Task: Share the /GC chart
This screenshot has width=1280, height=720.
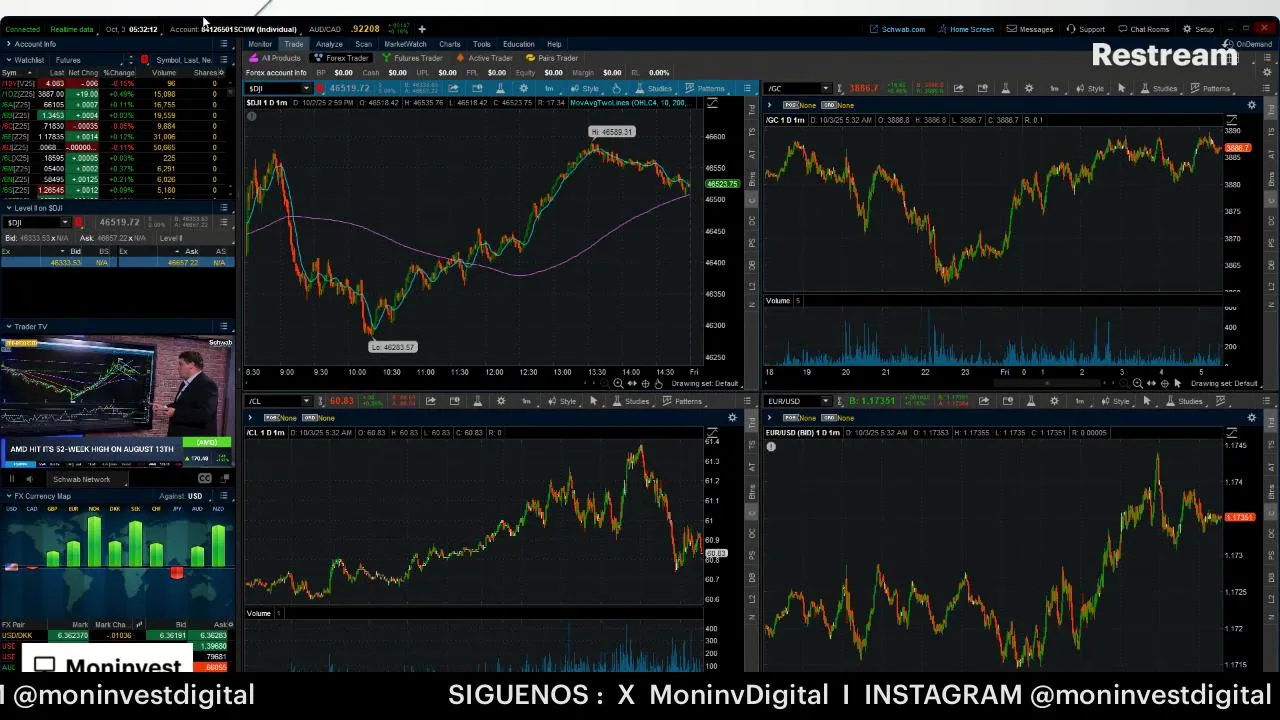Action: click(958, 89)
